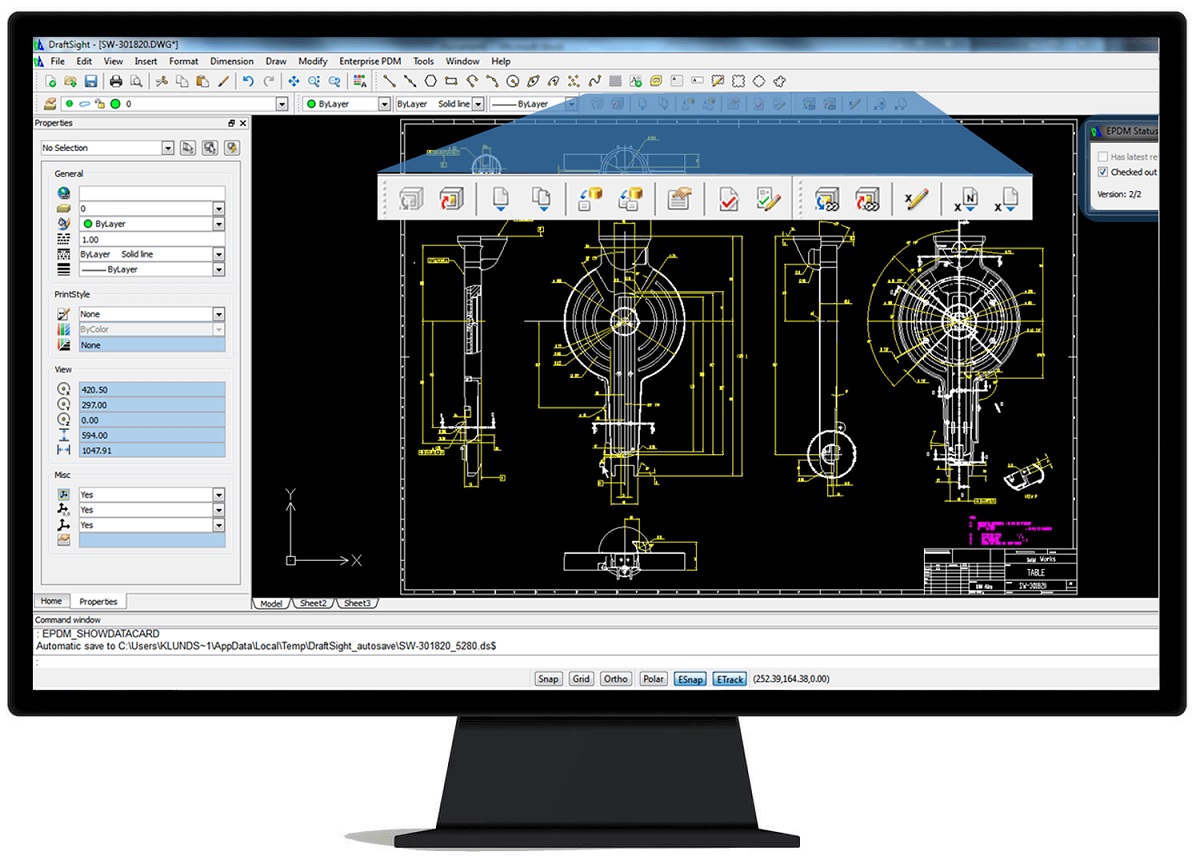Disable ESnap in status bar
1200x856 pixels.
coord(690,679)
